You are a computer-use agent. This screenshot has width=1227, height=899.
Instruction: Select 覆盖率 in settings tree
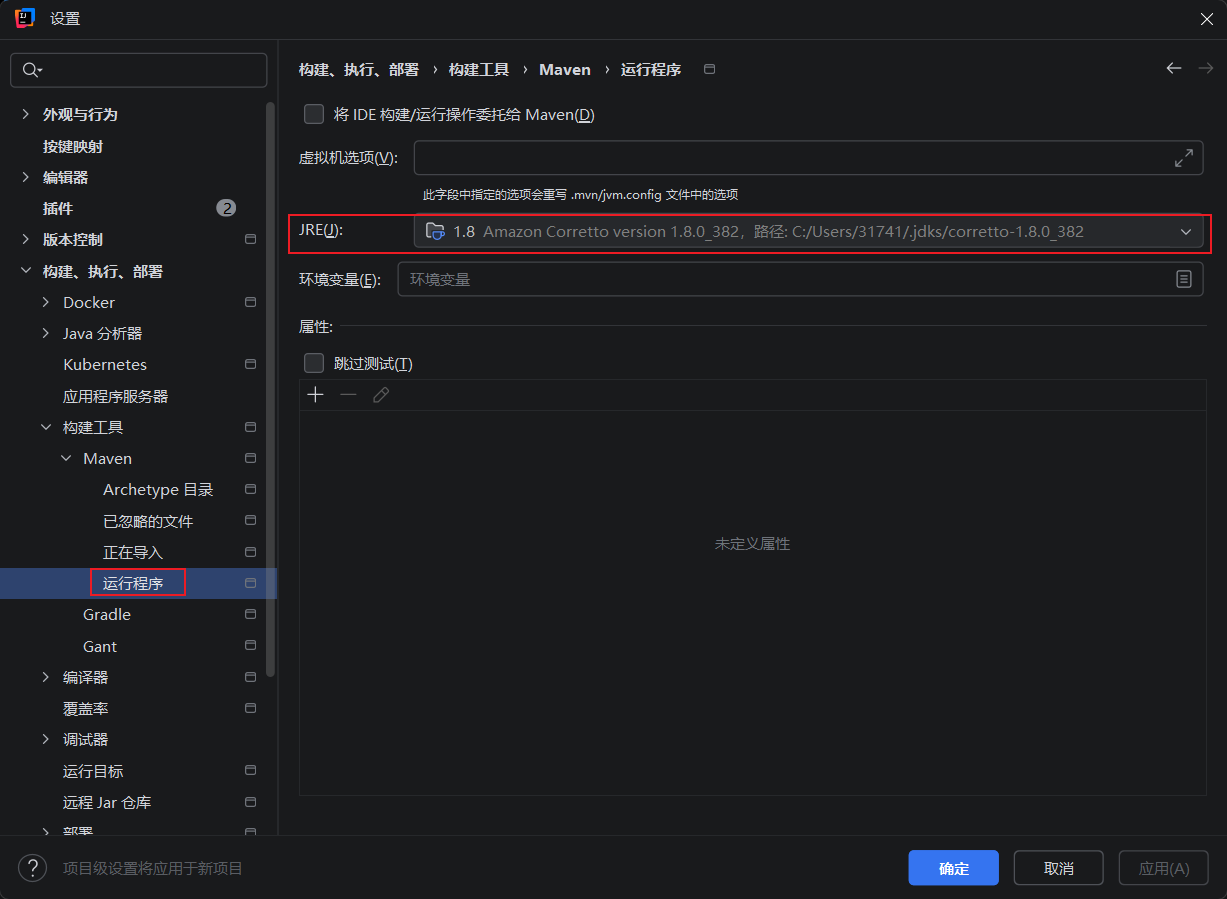tap(86, 708)
